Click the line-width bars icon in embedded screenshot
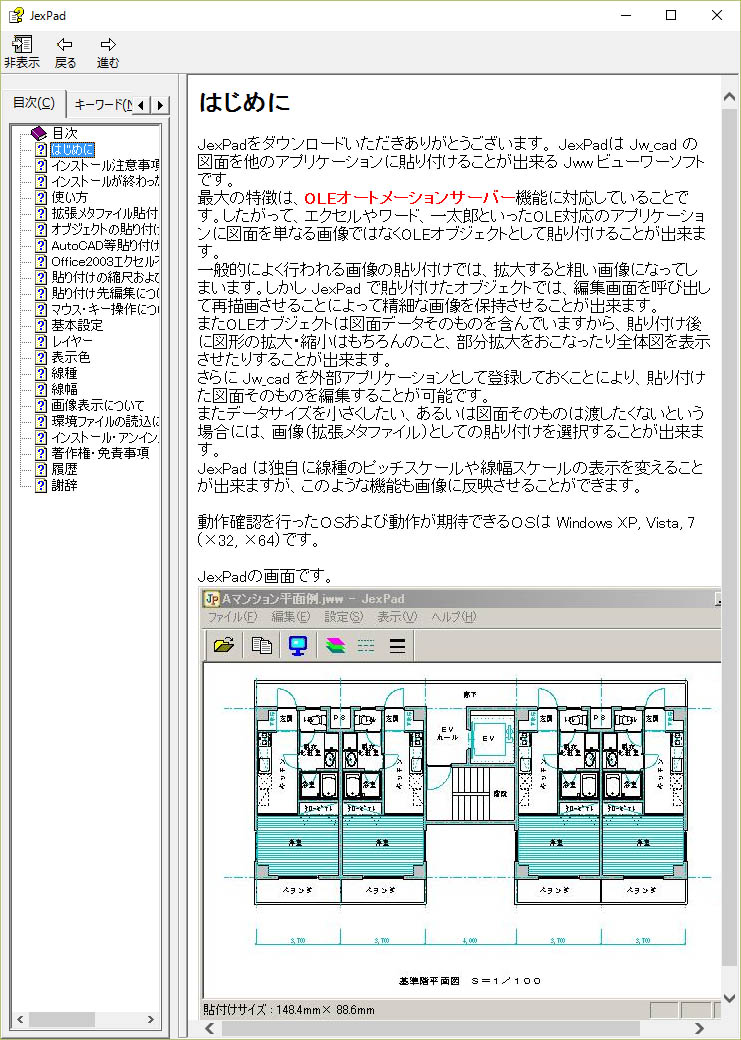 [397, 645]
